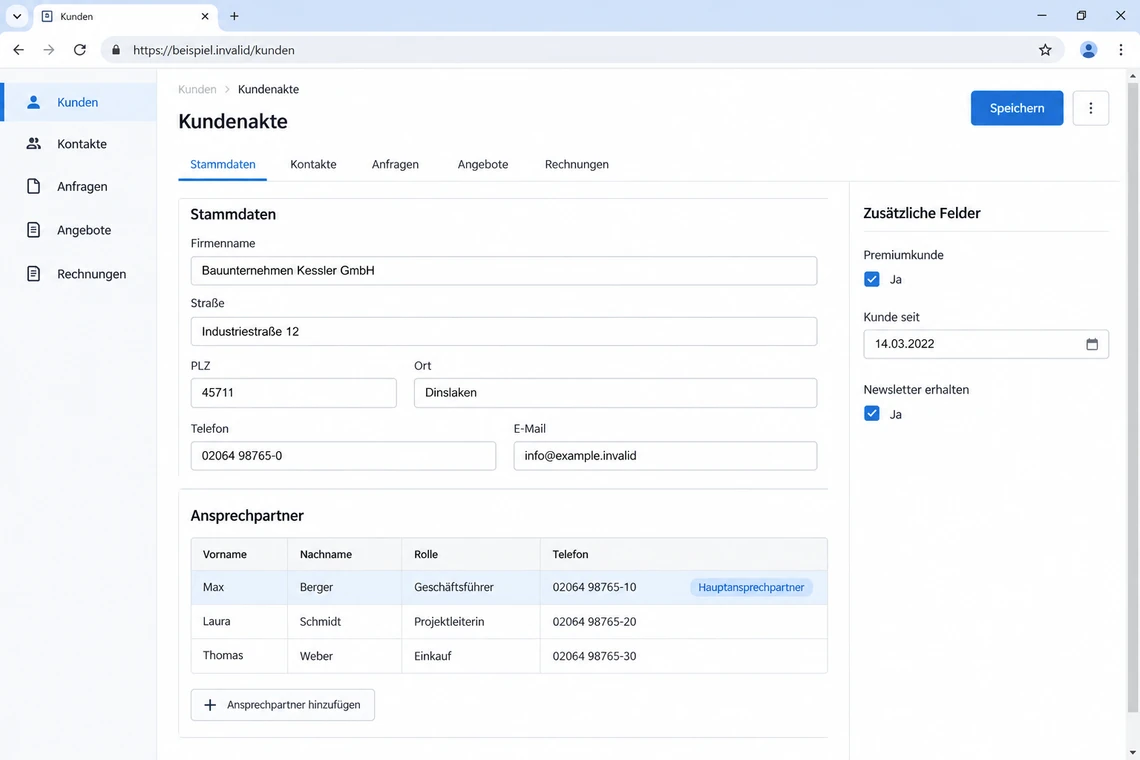Click the Kunde seit date field
1140x760 pixels.
point(985,344)
